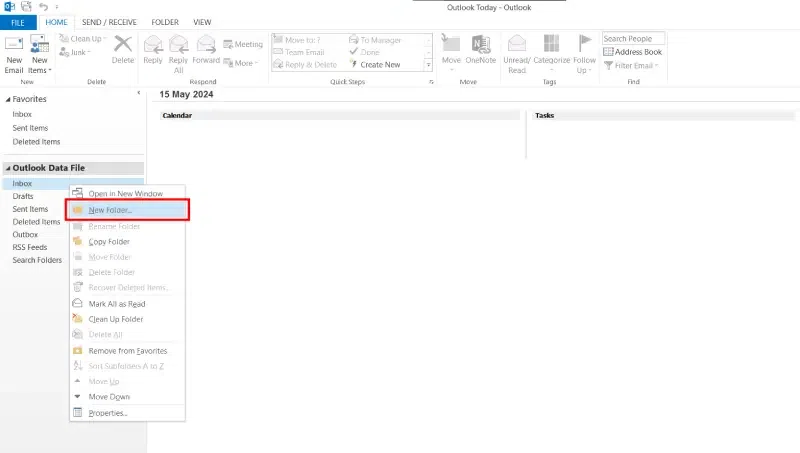The height and width of the screenshot is (453, 800).
Task: Select Inbox under Favorites
Action: point(22,114)
